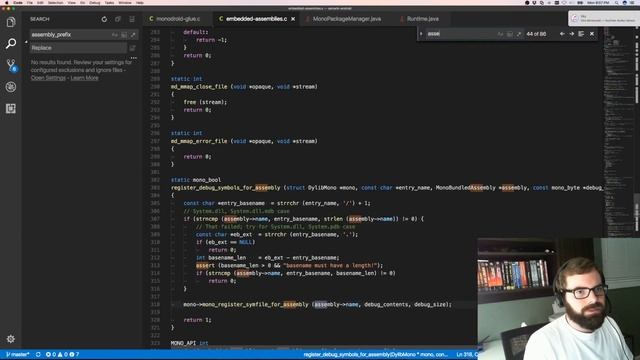Toggle Match Case in the sidebar search box
640x360 pixels.
(x=115, y=35)
